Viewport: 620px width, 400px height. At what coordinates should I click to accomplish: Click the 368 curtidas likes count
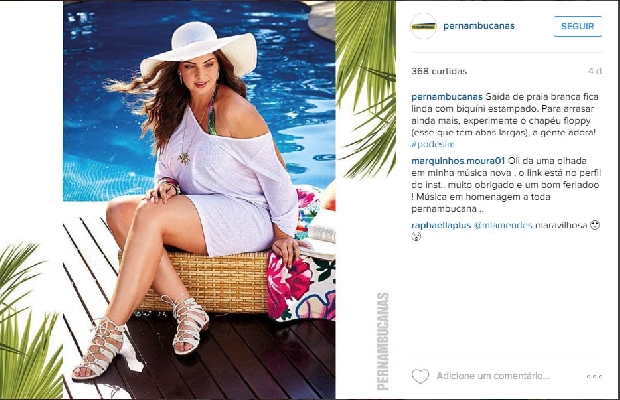pos(439,71)
